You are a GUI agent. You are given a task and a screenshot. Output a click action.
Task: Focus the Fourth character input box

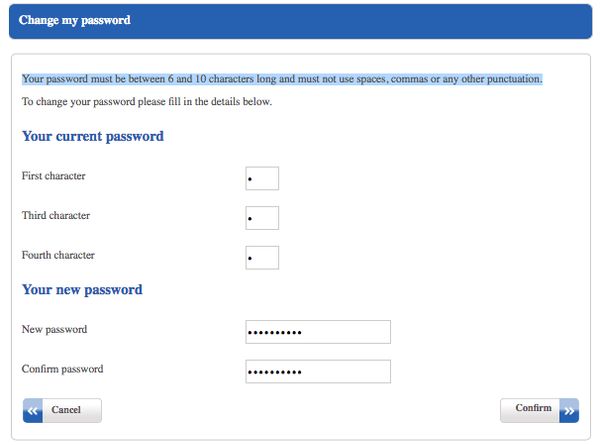point(262,258)
